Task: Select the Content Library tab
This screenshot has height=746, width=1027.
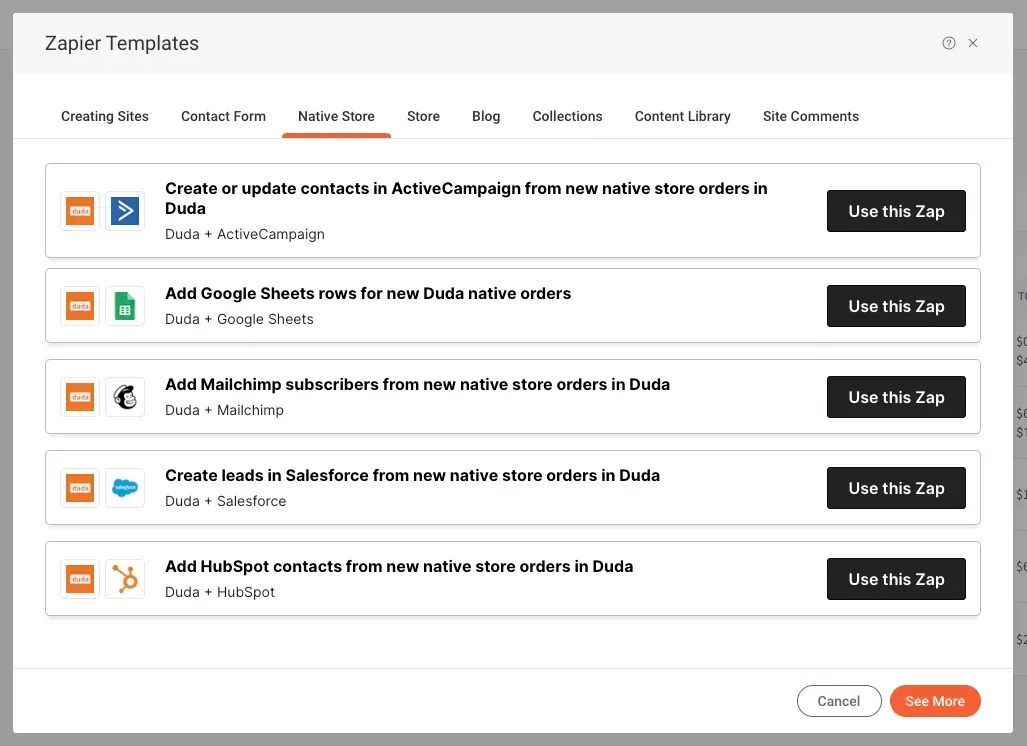Action: 682,117
